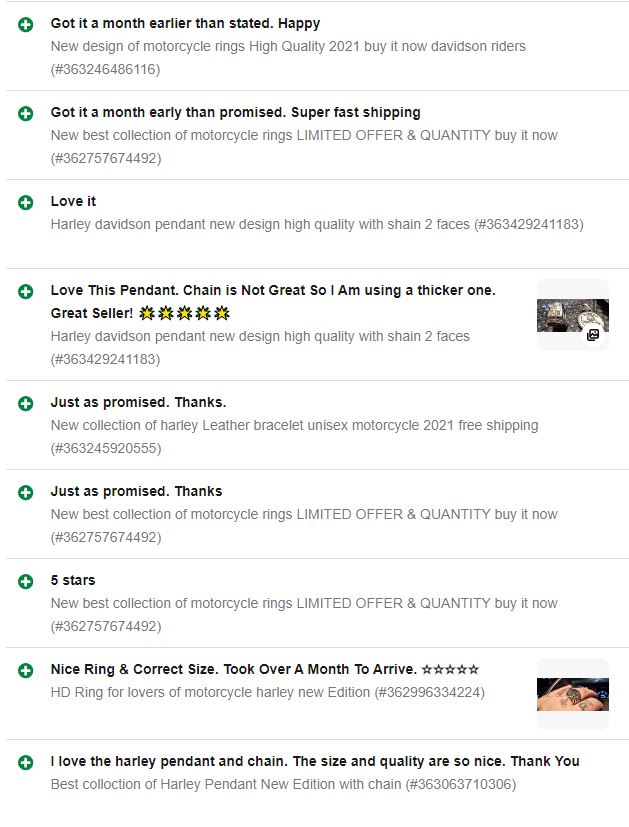Image resolution: width=629 pixels, height=827 pixels.
Task: Click item number #363246486116
Action: click(105, 70)
